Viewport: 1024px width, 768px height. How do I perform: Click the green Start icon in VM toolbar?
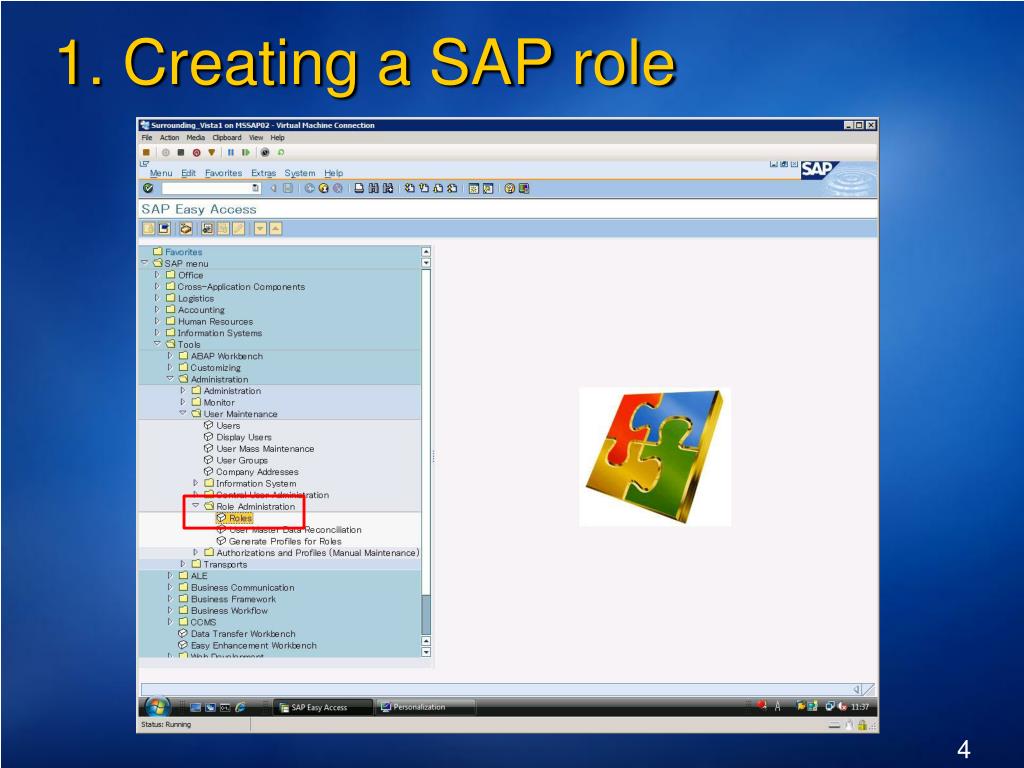coord(246,152)
